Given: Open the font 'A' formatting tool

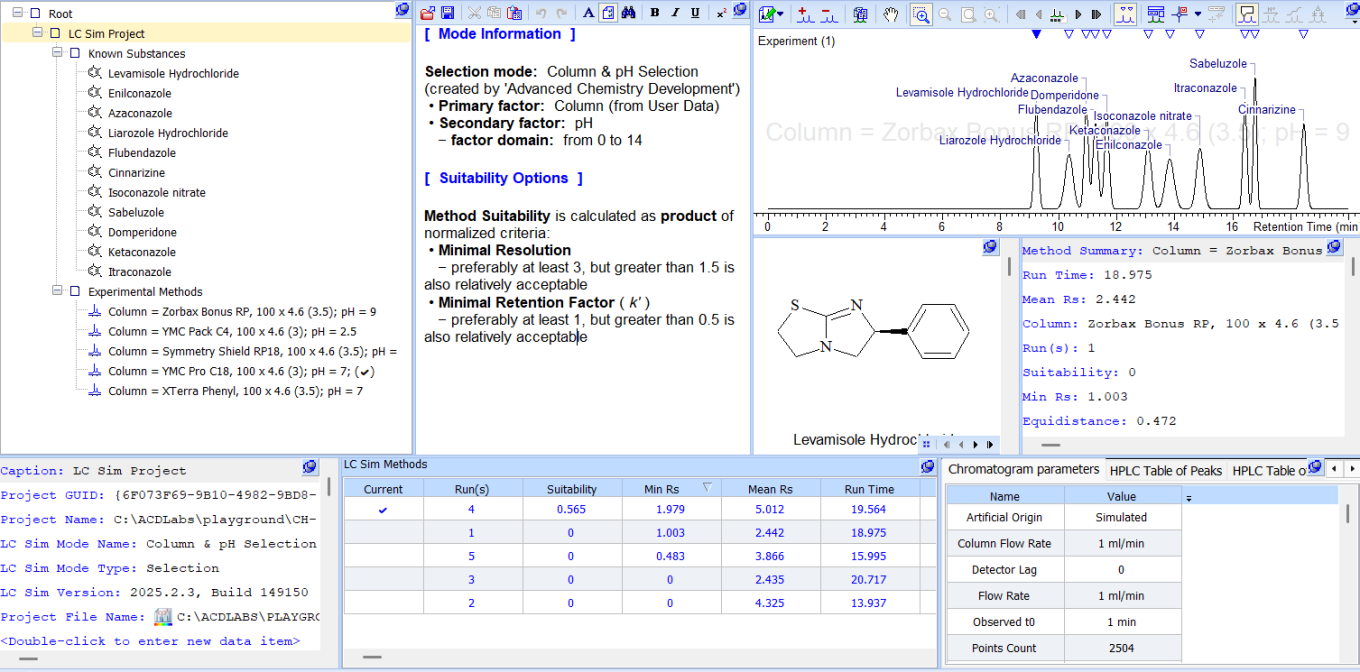Looking at the screenshot, I should tap(588, 13).
